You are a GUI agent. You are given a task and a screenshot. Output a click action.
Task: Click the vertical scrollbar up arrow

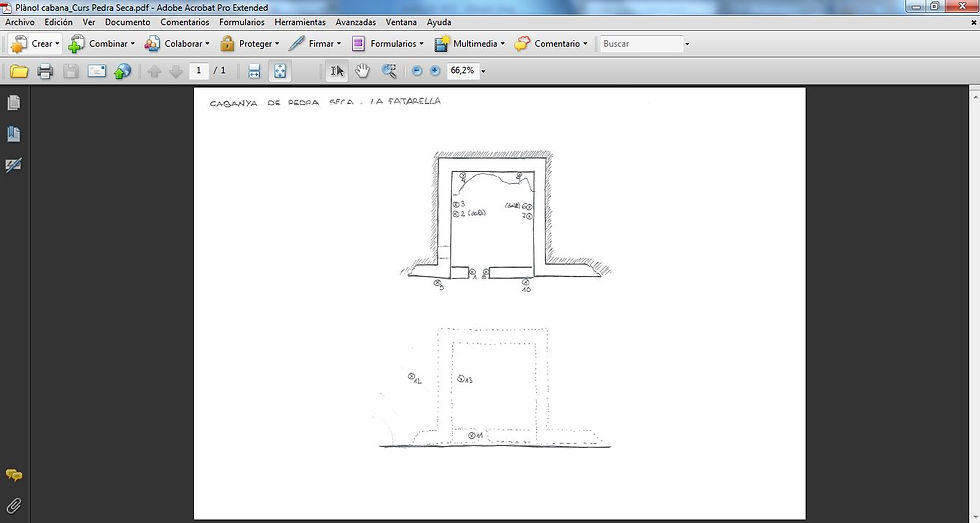(975, 96)
